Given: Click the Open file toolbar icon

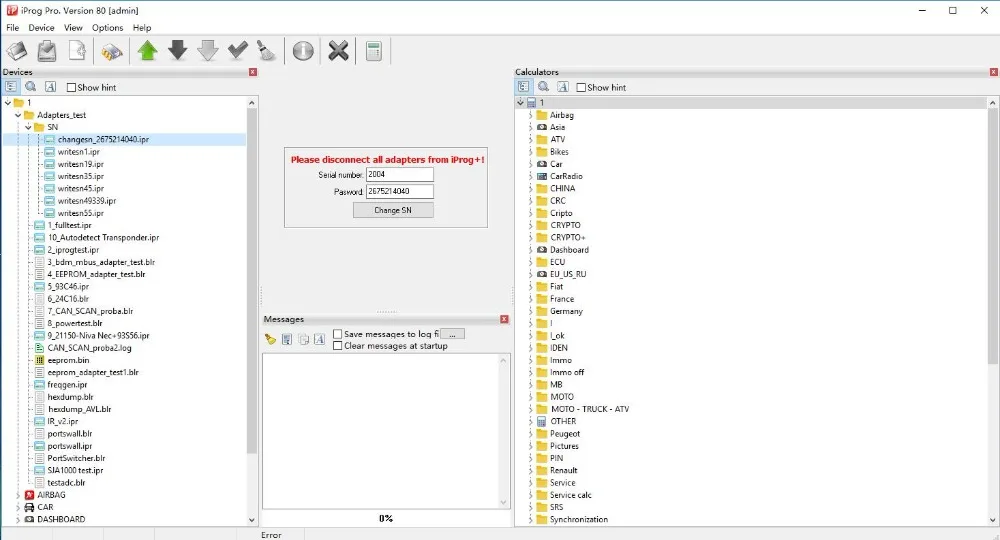Looking at the screenshot, I should pos(17,51).
